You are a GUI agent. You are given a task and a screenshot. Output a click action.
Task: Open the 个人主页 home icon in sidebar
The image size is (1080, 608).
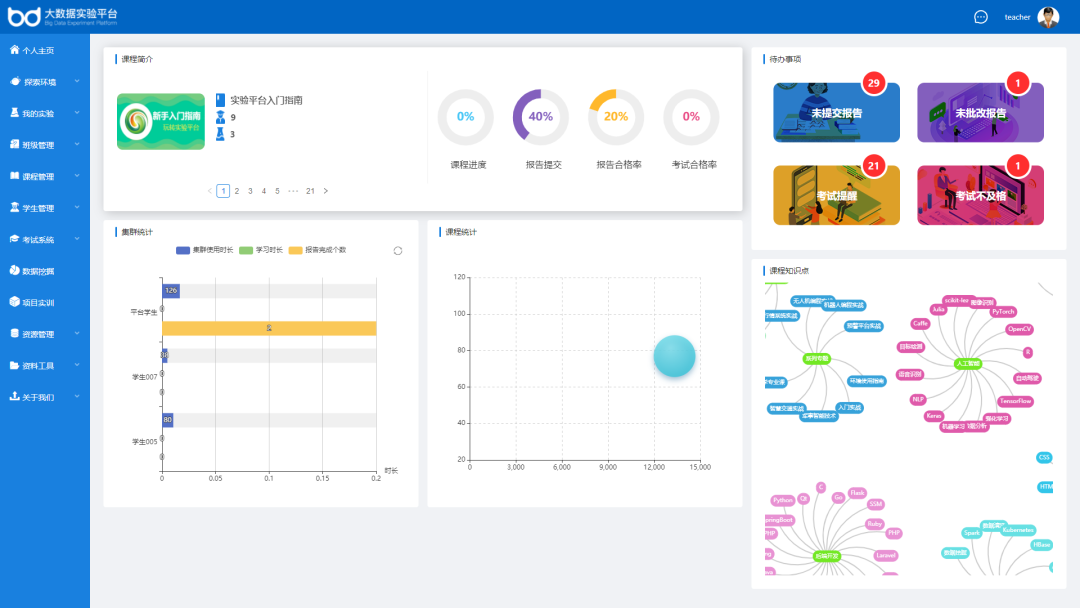pyautogui.click(x=14, y=50)
